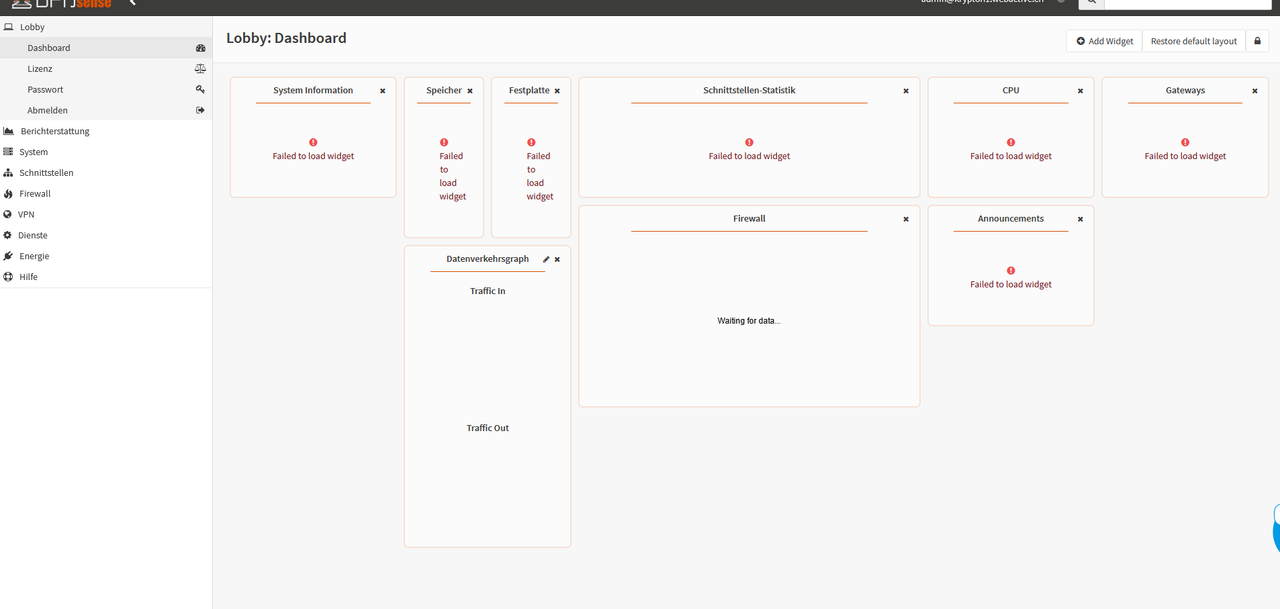
Task: Click the search field in the top bar
Action: pos(1189,3)
